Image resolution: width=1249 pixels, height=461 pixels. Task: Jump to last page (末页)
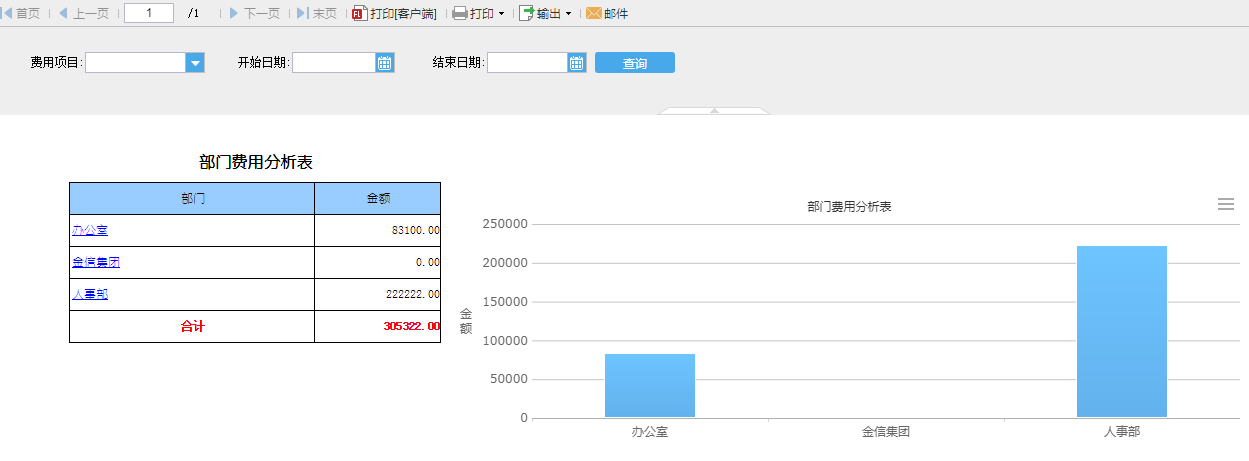316,14
